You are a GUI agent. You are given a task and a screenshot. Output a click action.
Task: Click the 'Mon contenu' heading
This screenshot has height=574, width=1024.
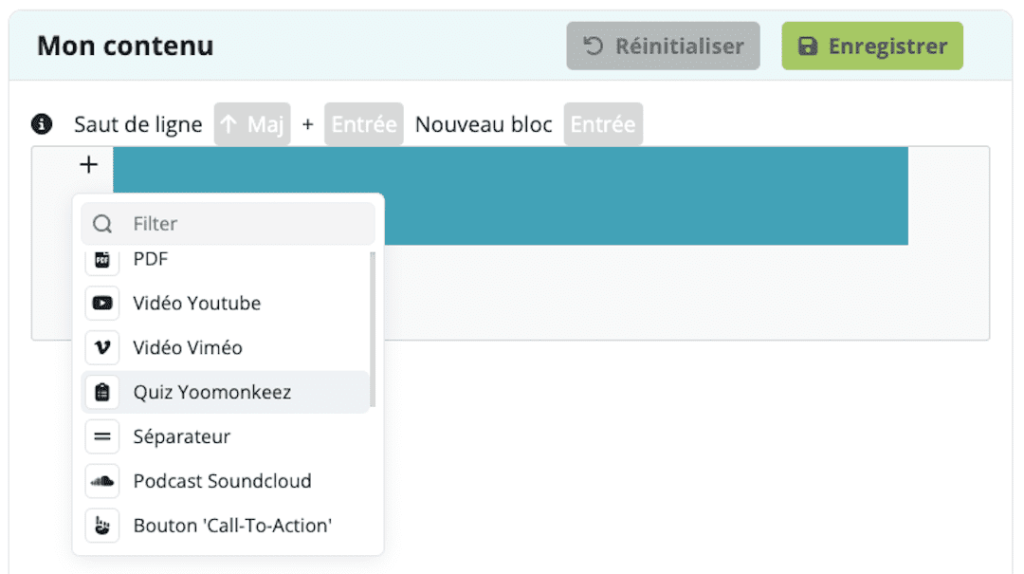[x=125, y=46]
